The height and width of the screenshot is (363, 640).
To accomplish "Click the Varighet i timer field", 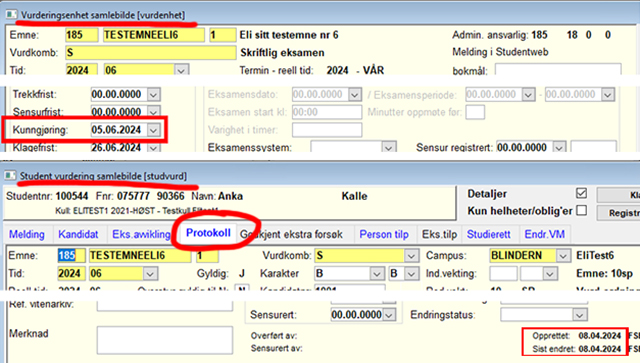I will pyautogui.click(x=327, y=130).
